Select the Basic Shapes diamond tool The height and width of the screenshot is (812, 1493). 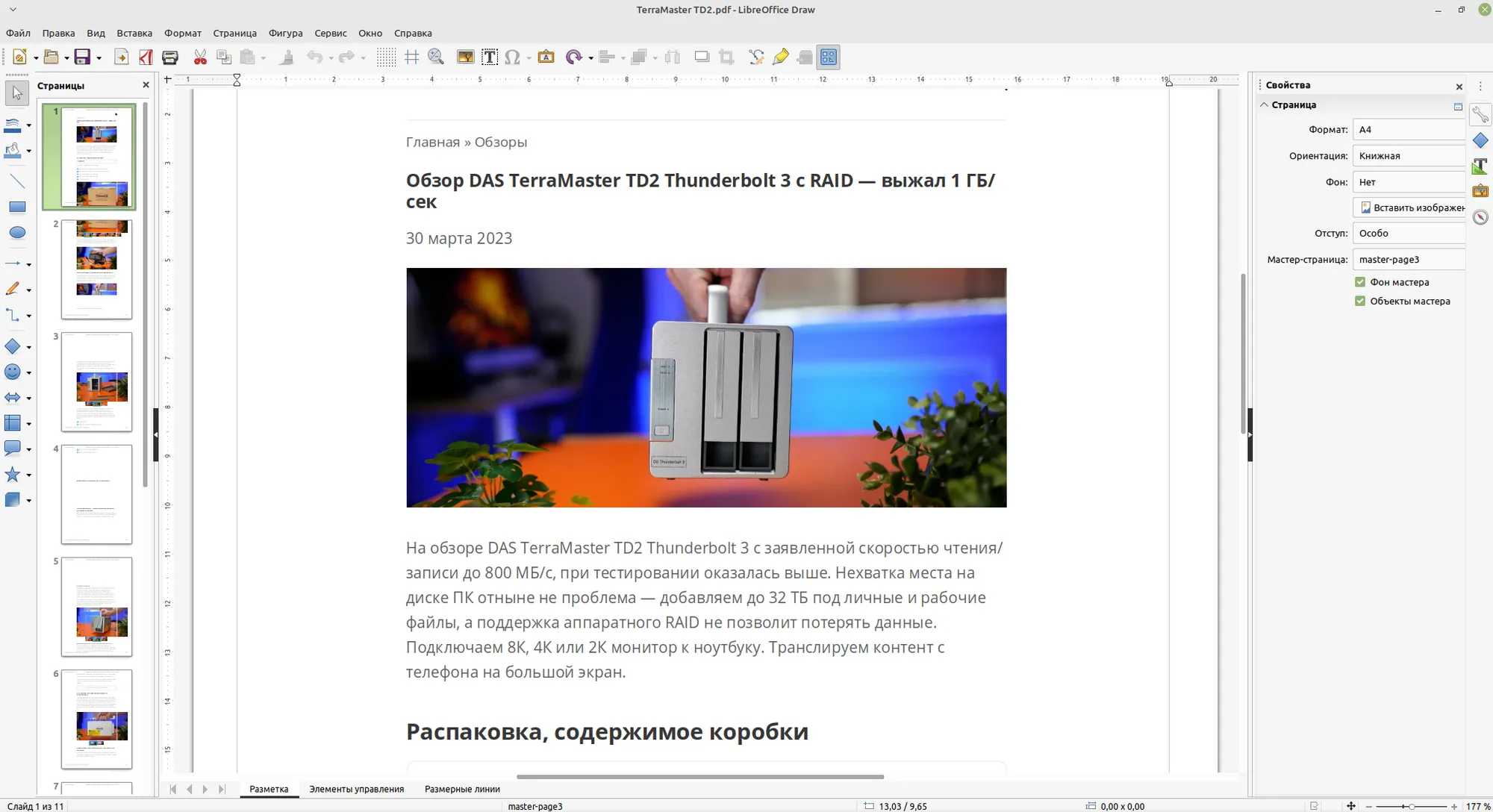coord(13,346)
